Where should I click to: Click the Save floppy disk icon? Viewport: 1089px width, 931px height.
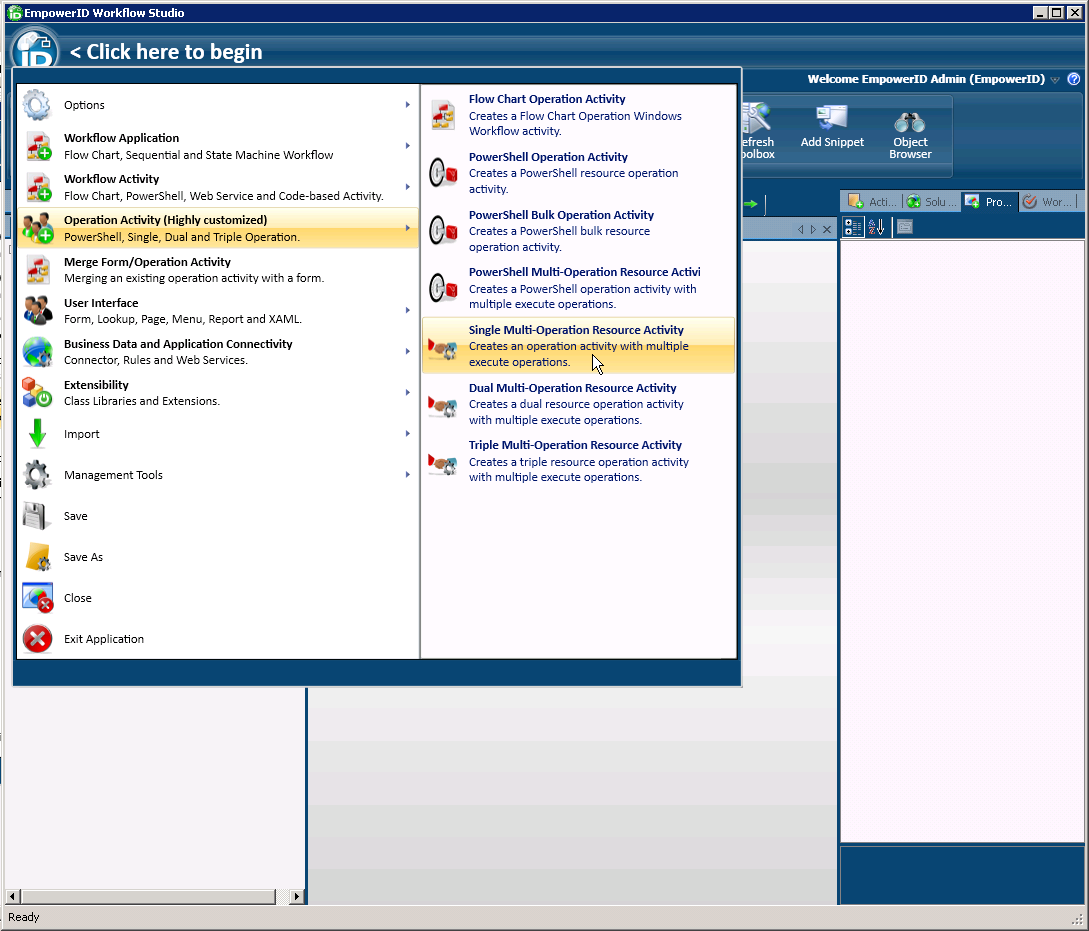[x=37, y=515]
